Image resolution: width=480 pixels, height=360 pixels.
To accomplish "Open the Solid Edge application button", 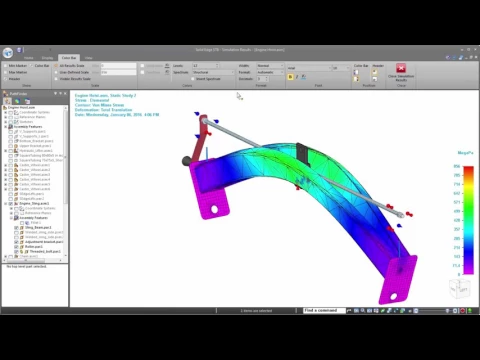I will 8,52.
